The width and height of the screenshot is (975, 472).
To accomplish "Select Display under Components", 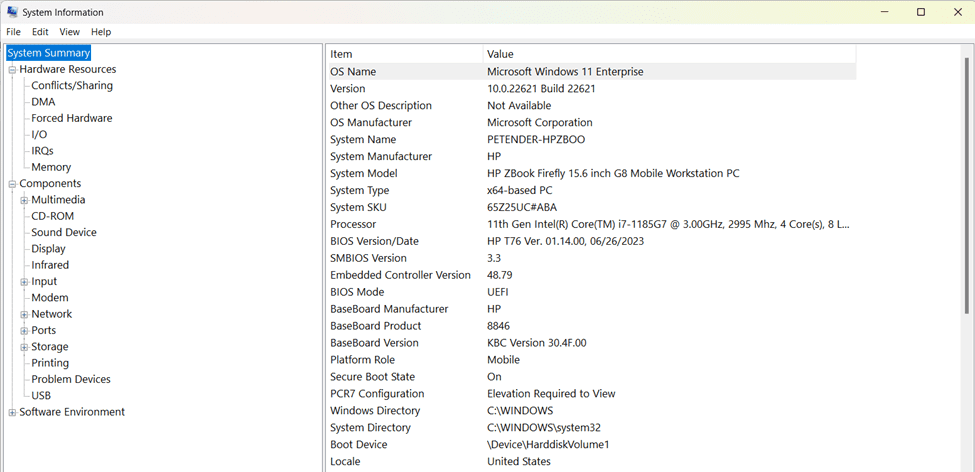I will pyautogui.click(x=49, y=248).
